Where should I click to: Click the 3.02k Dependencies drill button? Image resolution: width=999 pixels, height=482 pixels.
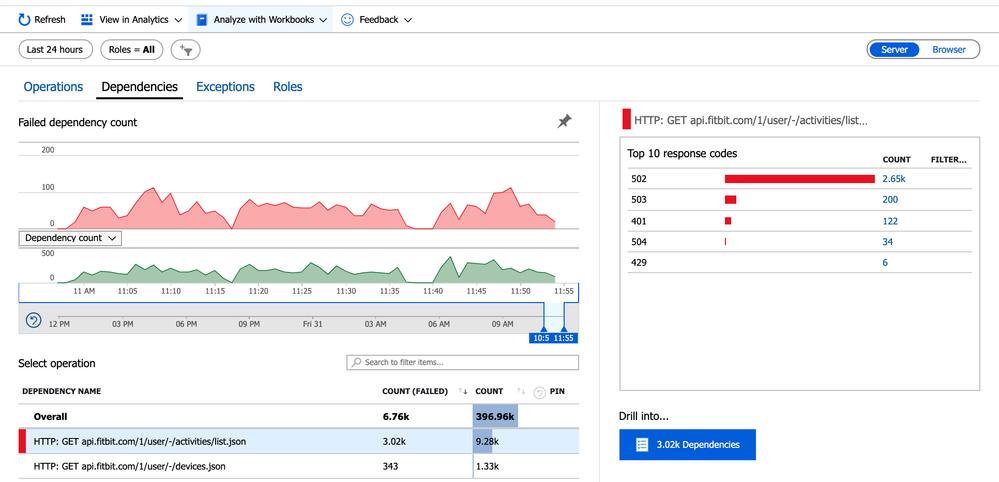pyautogui.click(x=687, y=444)
